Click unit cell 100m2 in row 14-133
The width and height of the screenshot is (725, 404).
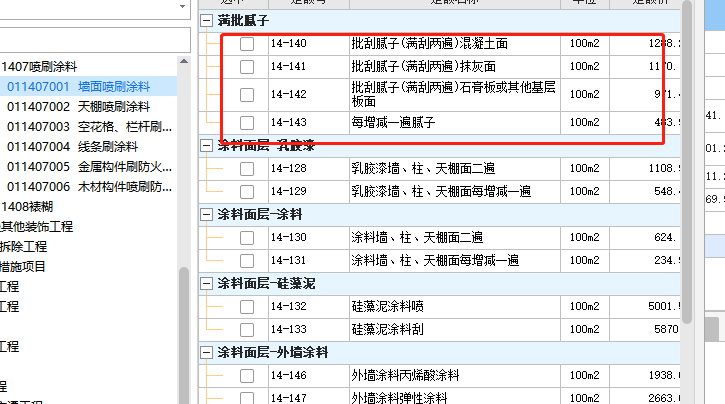tap(585, 330)
